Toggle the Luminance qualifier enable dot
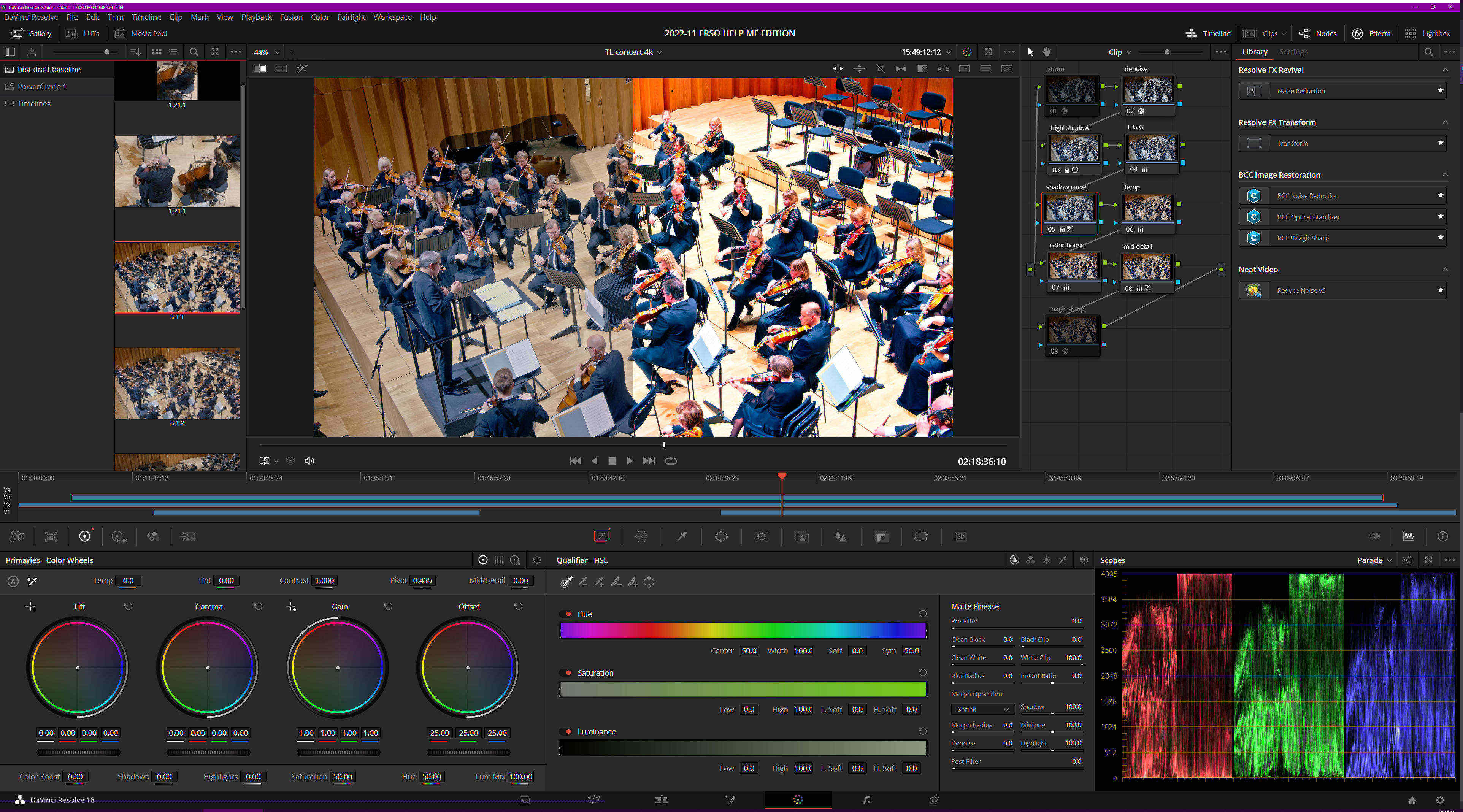Viewport: 1463px width, 812px height. click(568, 732)
